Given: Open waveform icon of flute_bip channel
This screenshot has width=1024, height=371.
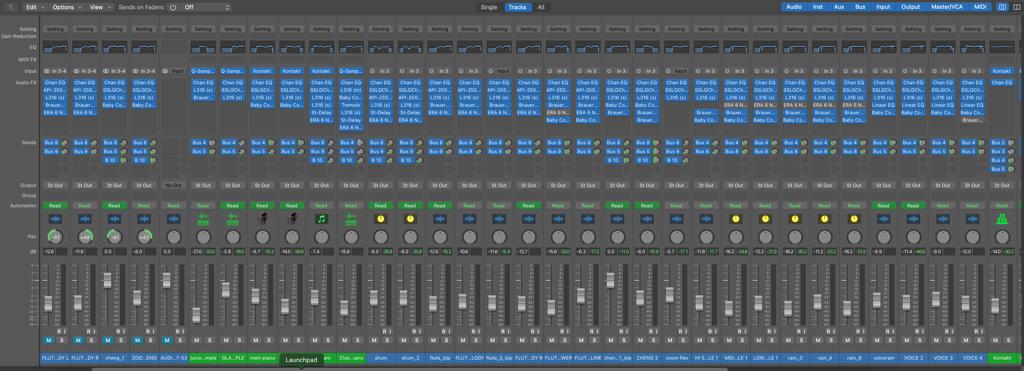Looking at the screenshot, I should [440, 219].
